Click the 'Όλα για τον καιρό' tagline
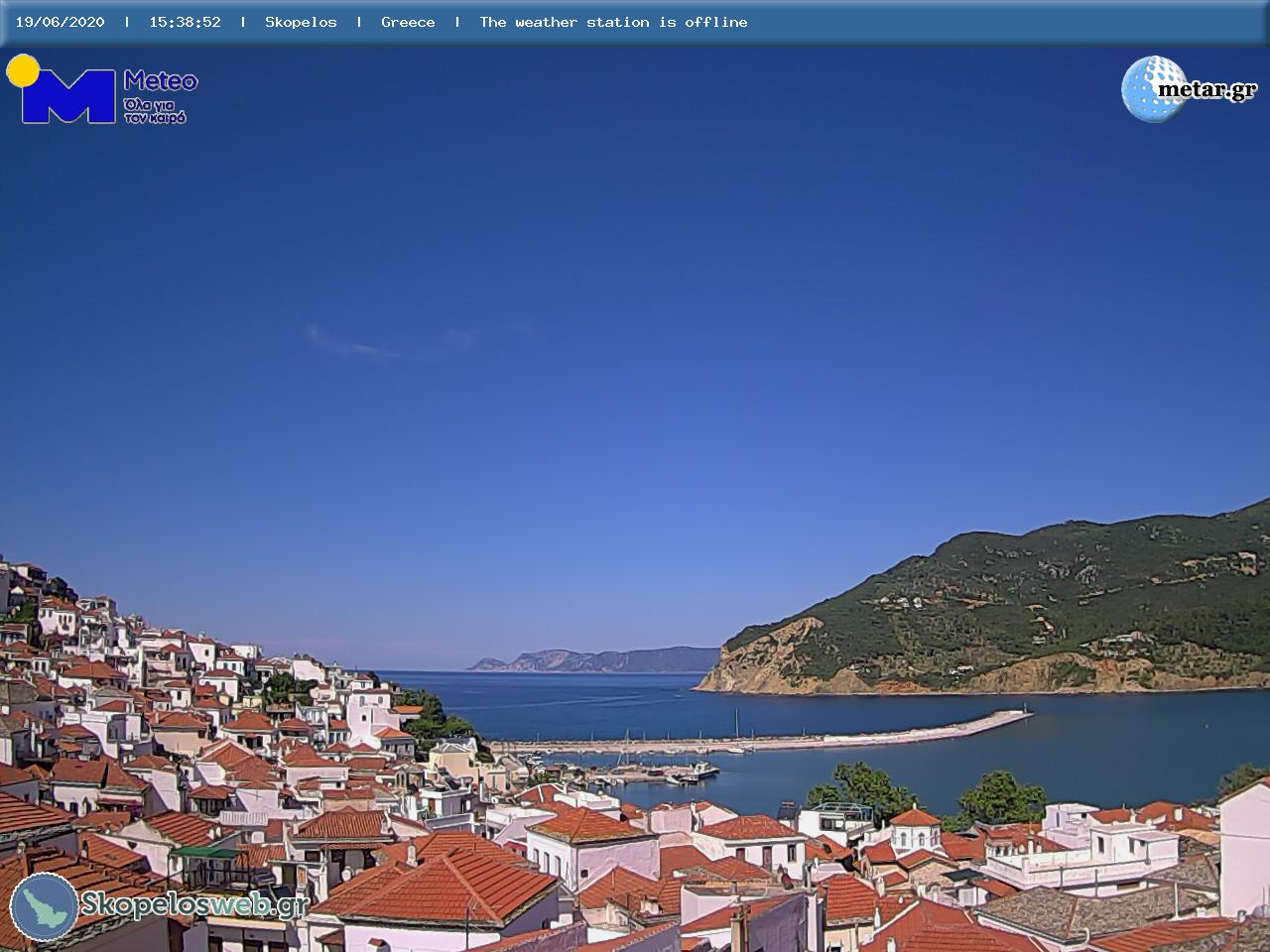Image resolution: width=1270 pixels, height=952 pixels. coord(155,111)
